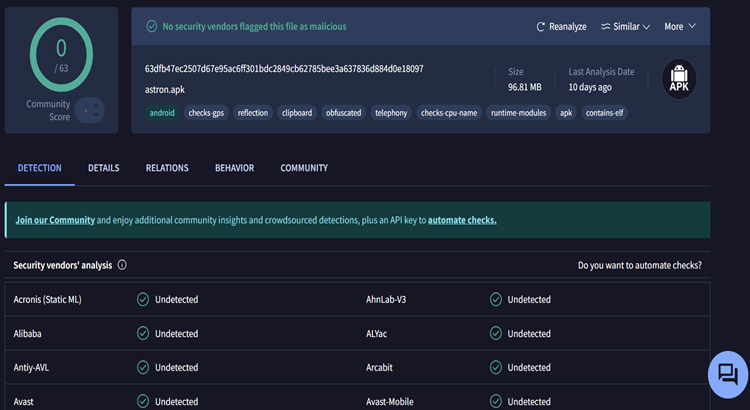
Task: Click the 96.81 MB size value
Action: coord(525,87)
